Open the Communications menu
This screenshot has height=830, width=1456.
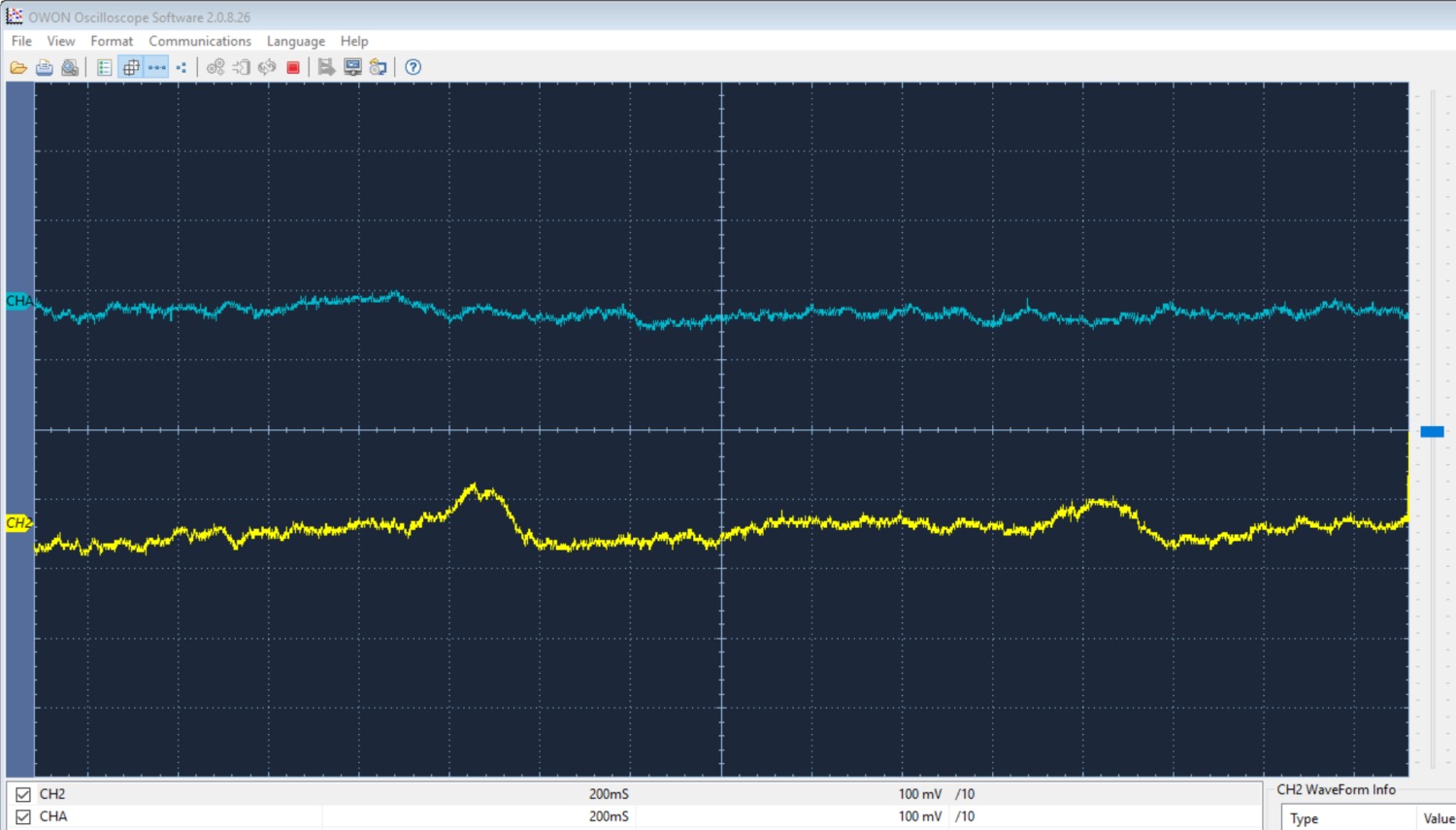(200, 41)
